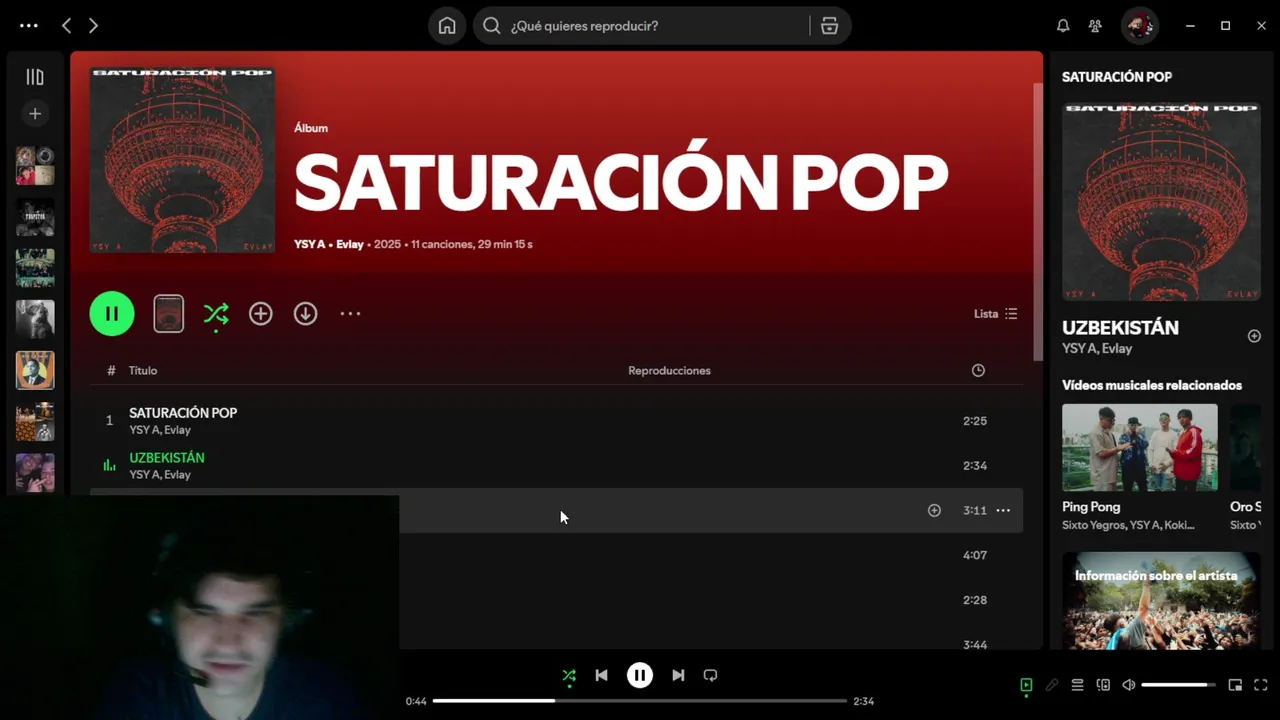Screen dimensions: 1280x720
Task: Open YSY A artist link in album header
Action: click(x=310, y=245)
